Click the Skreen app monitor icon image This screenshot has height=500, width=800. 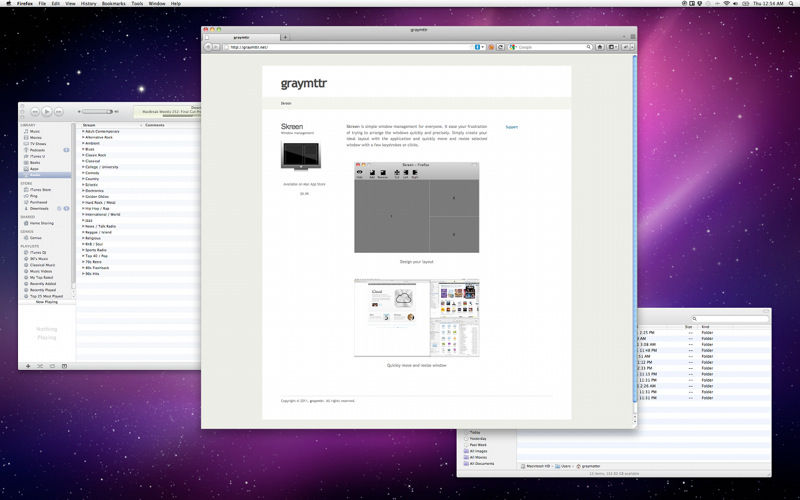click(301, 156)
